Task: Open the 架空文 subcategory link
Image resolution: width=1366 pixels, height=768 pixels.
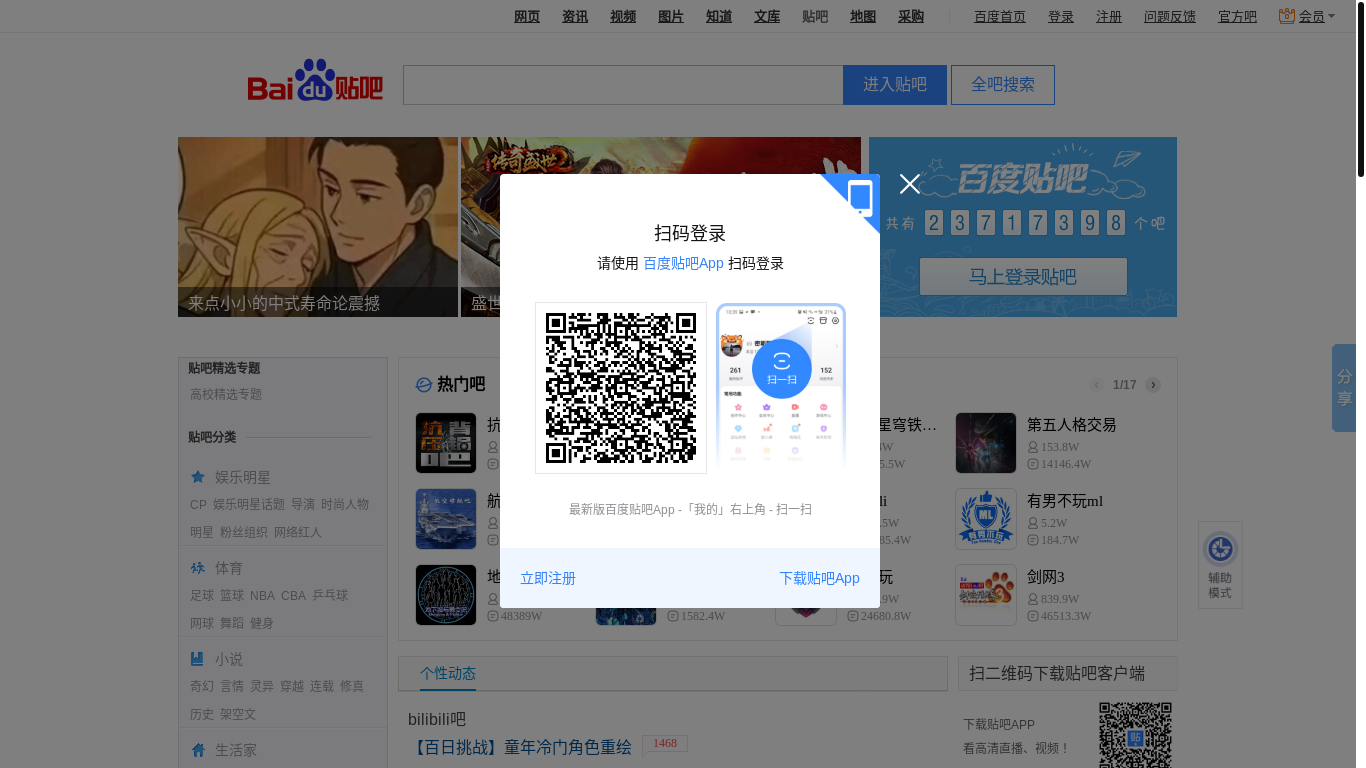Action: point(238,715)
